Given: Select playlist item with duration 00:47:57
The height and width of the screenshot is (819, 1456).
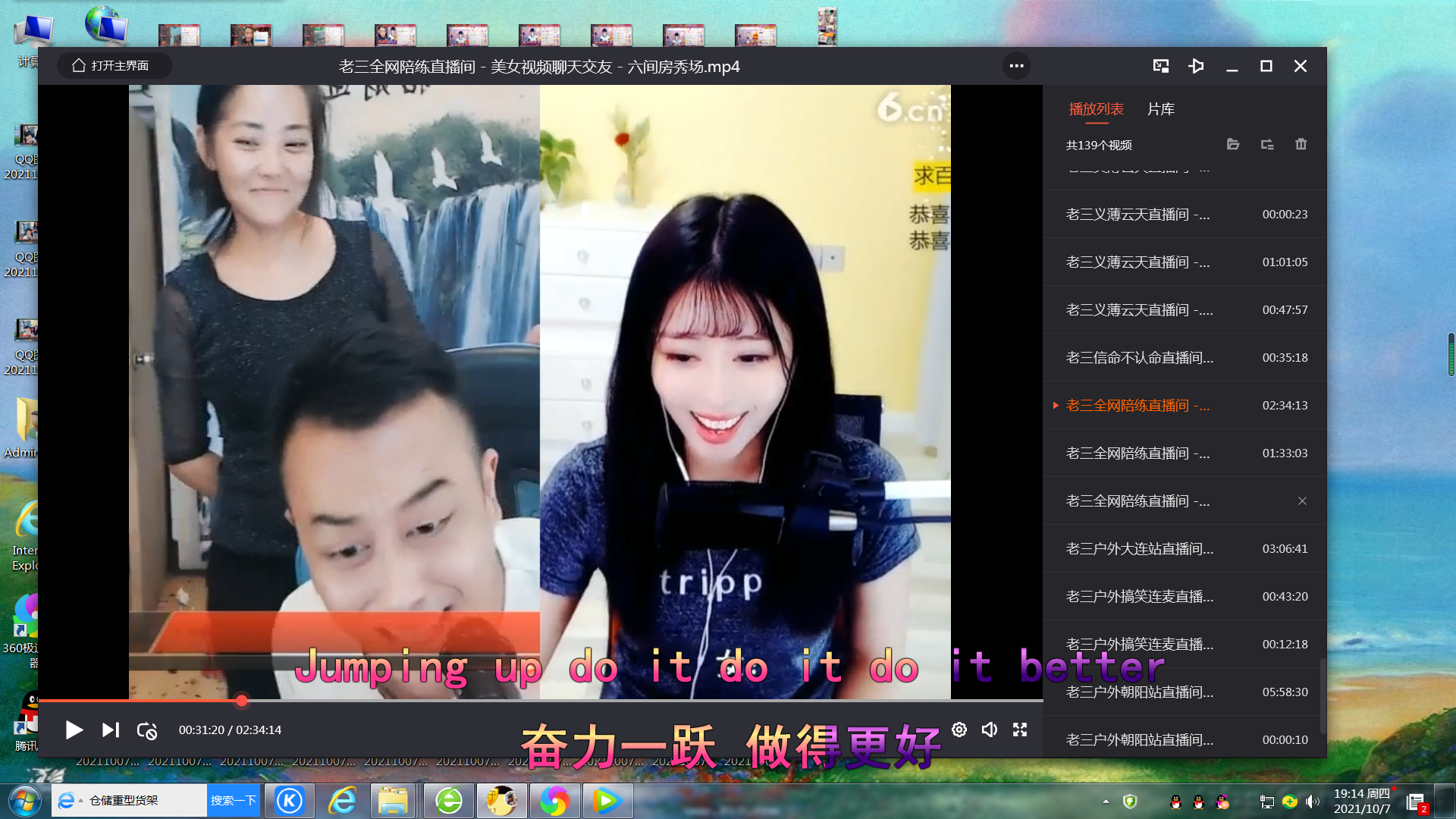Looking at the screenshot, I should (x=1185, y=310).
